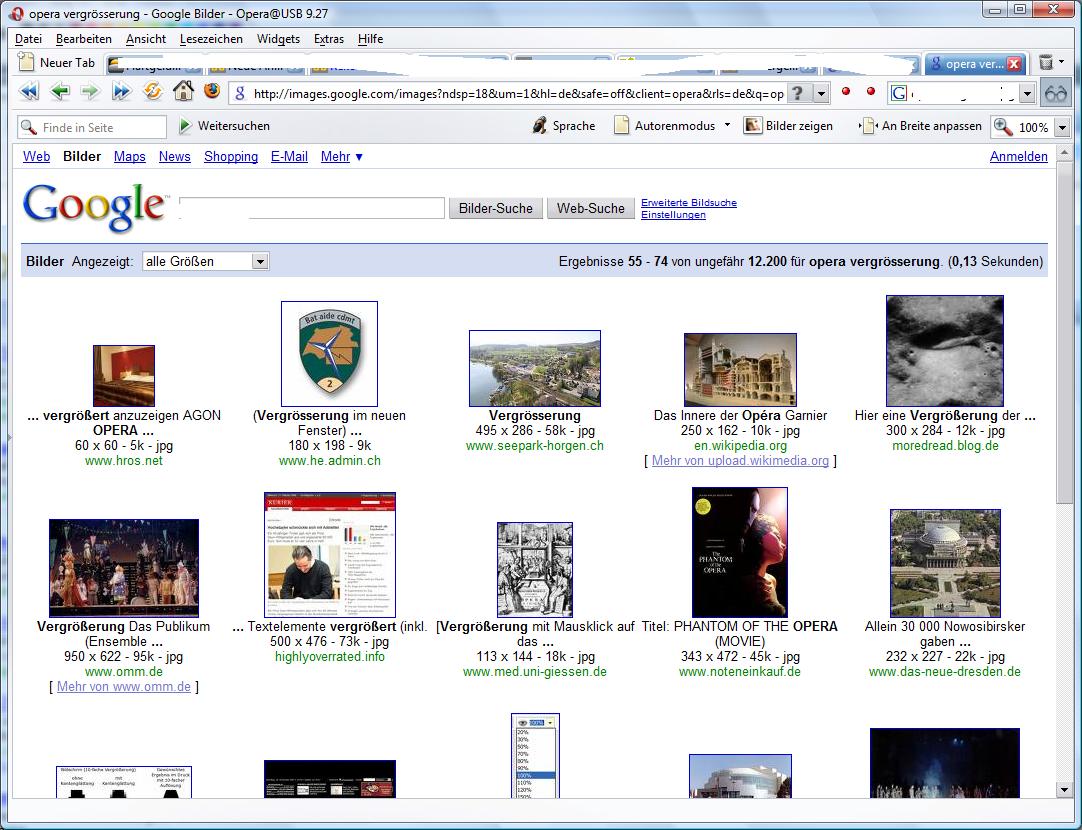Click the fast forward navigation icon

pos(121,92)
